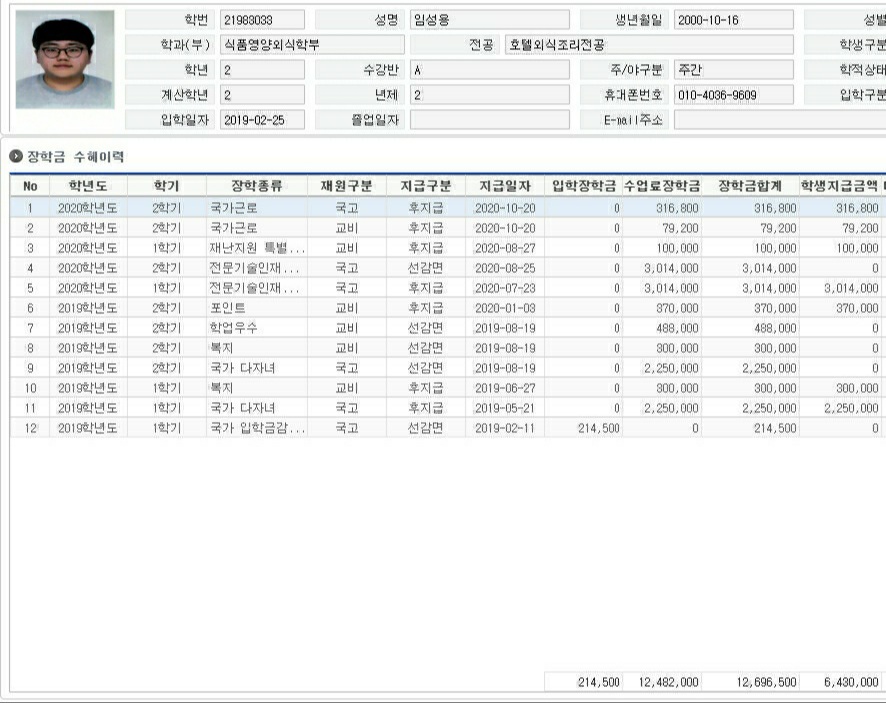Click the 488,000 수업료장학금 cell
This screenshot has height=703, width=886.
tap(662, 328)
